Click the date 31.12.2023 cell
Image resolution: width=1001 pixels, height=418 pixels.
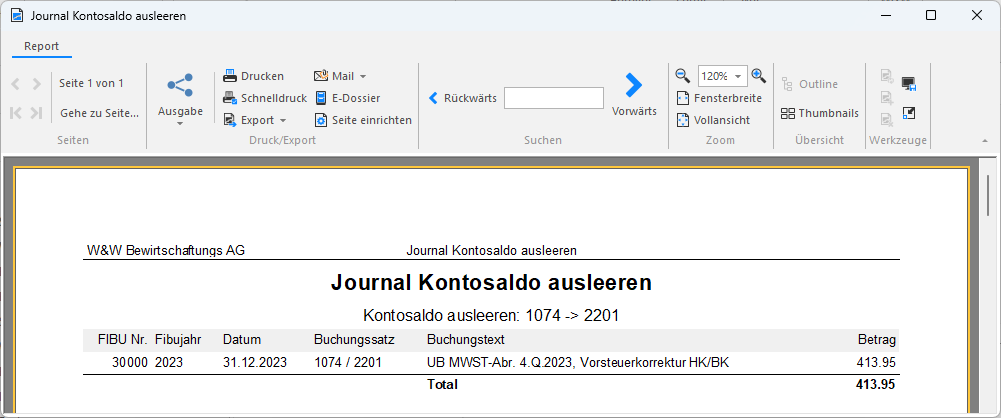pos(255,362)
